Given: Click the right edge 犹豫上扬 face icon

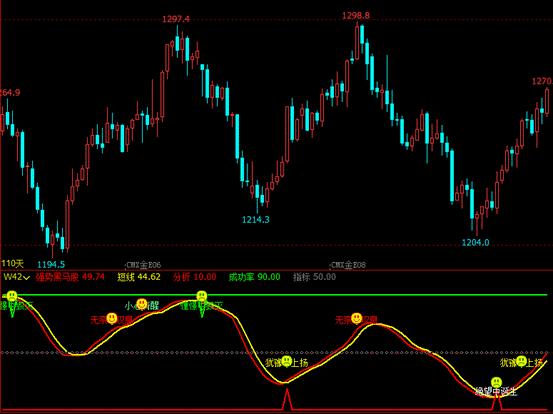Looking at the screenshot, I should point(521,361).
